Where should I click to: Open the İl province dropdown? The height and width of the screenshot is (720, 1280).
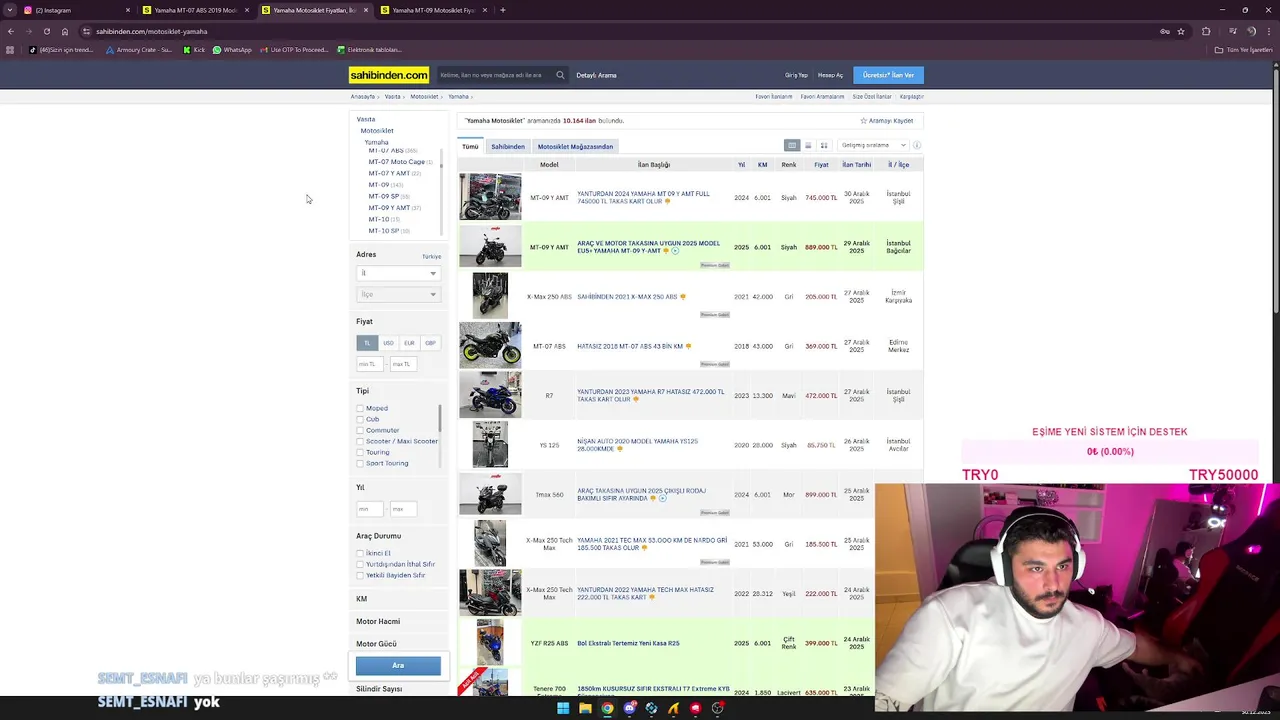tap(398, 273)
